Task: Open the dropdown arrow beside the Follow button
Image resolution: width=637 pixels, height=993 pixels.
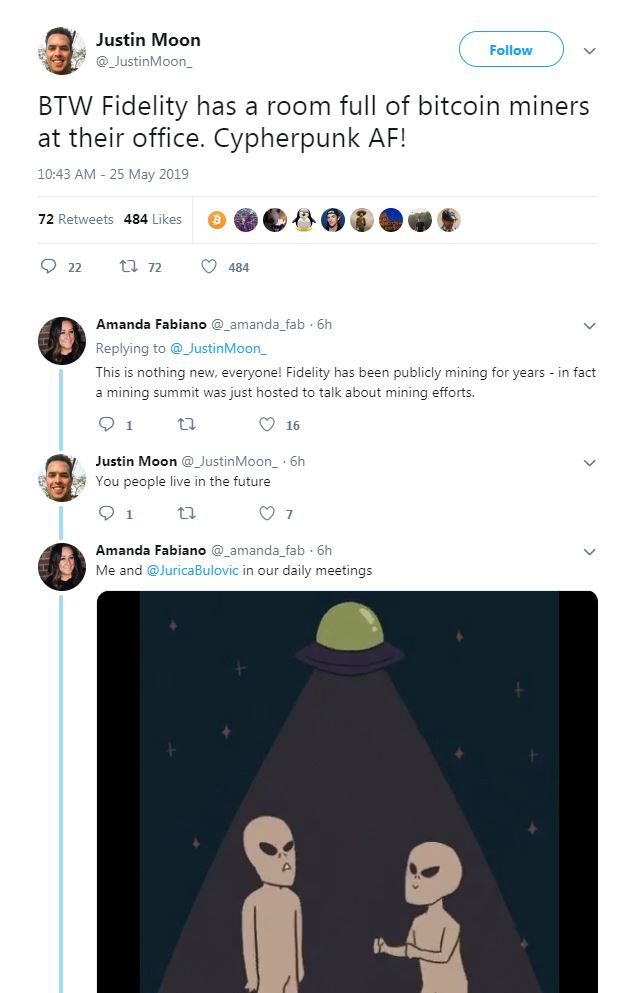Action: 589,51
